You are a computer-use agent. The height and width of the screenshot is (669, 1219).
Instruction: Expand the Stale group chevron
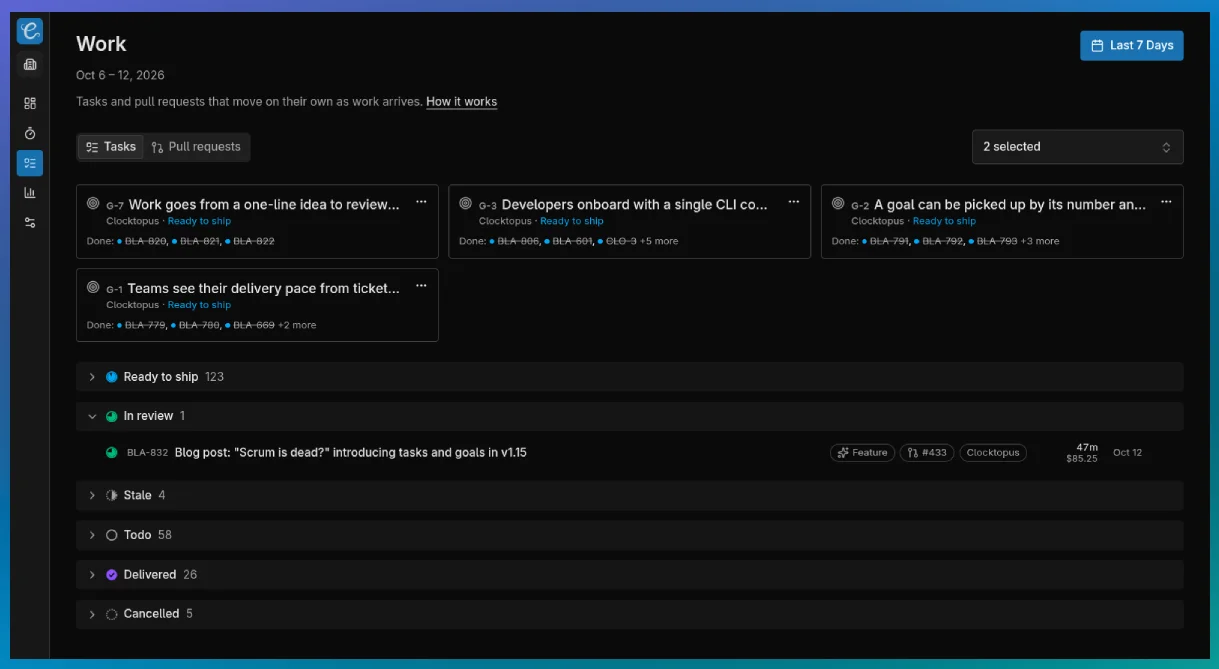(x=92, y=495)
